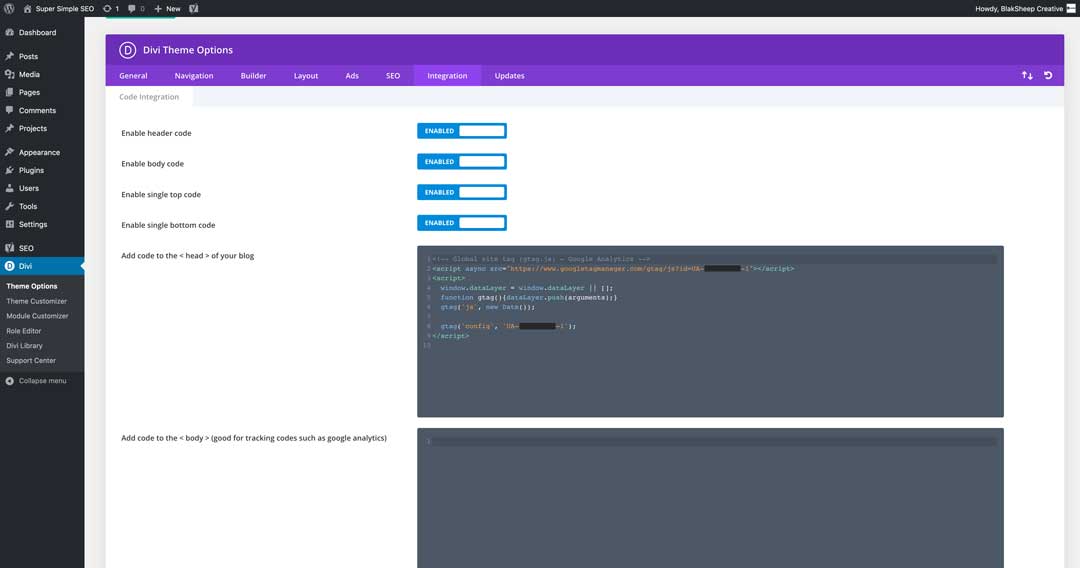Click the Comments icon in sidebar
The height and width of the screenshot is (568, 1080).
(10, 110)
